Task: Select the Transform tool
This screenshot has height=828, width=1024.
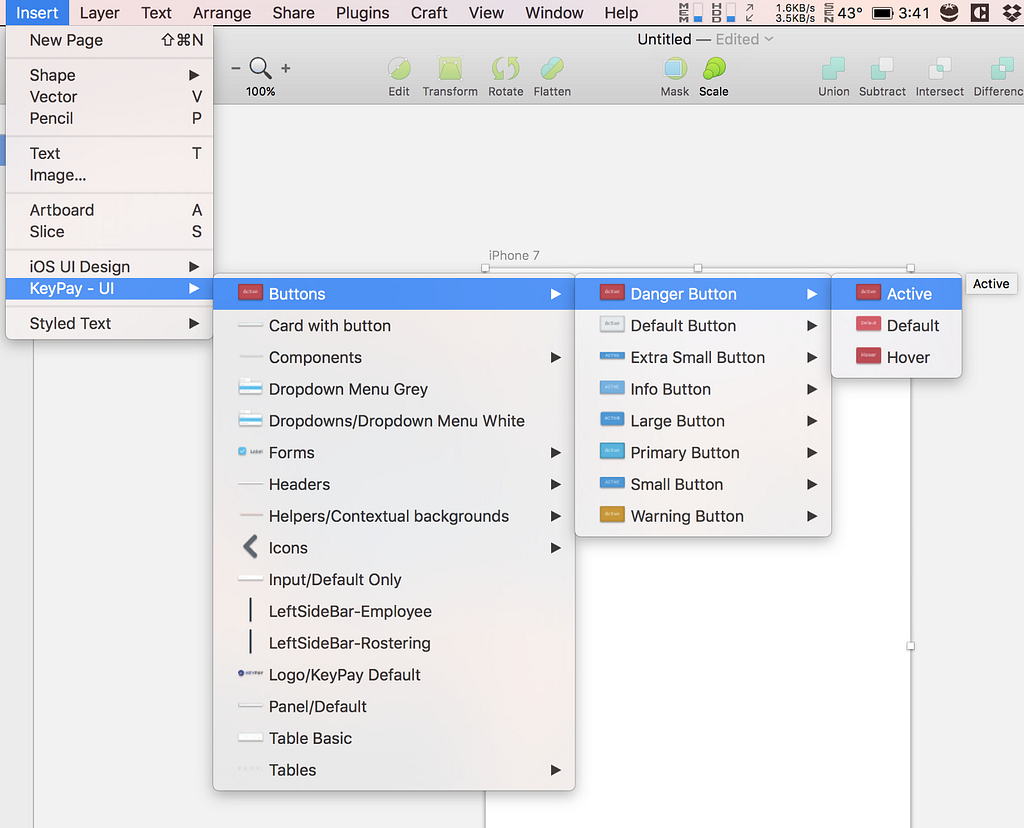Action: click(x=450, y=69)
